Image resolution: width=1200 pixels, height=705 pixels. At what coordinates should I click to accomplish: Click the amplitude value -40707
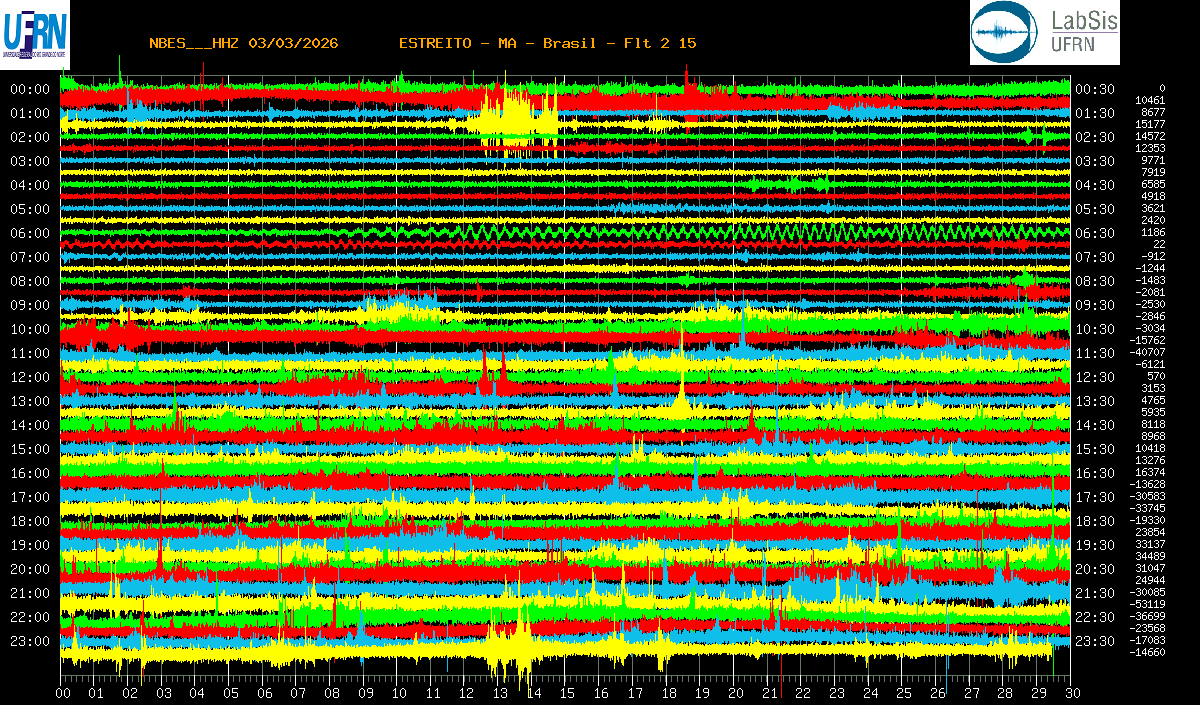pyautogui.click(x=1147, y=352)
